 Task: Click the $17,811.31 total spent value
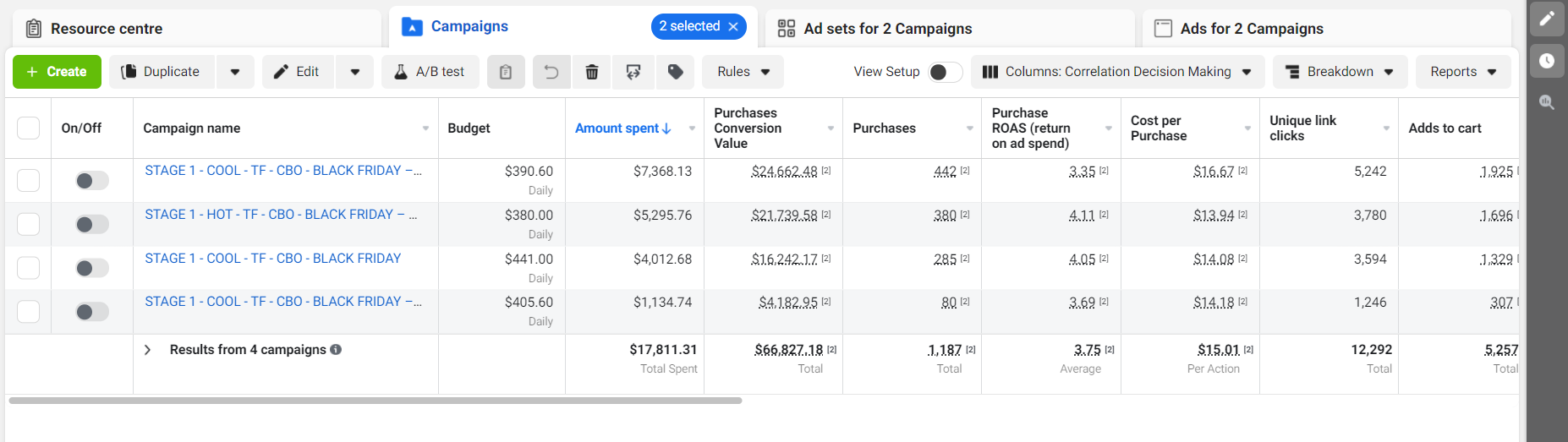point(663,350)
